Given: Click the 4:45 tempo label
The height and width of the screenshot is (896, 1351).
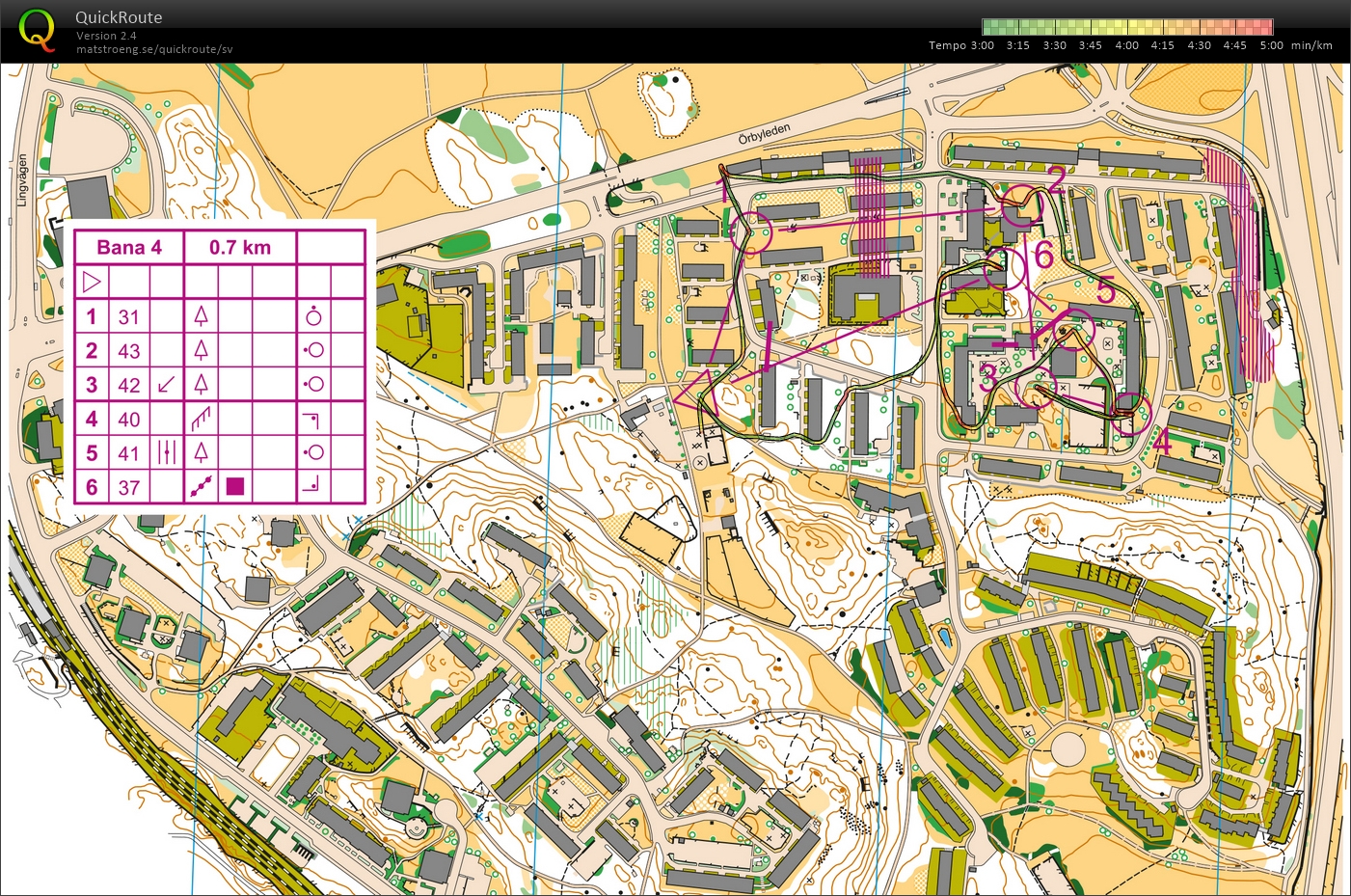Looking at the screenshot, I should coord(1234,45).
